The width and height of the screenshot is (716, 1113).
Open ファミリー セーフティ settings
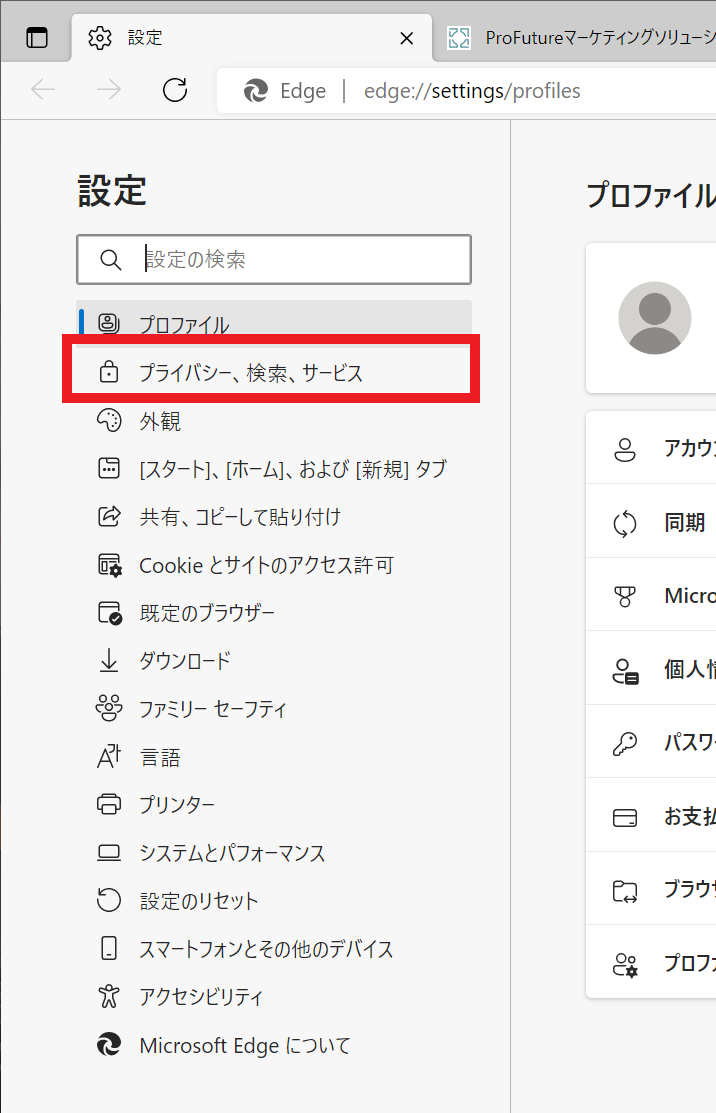coord(274,709)
